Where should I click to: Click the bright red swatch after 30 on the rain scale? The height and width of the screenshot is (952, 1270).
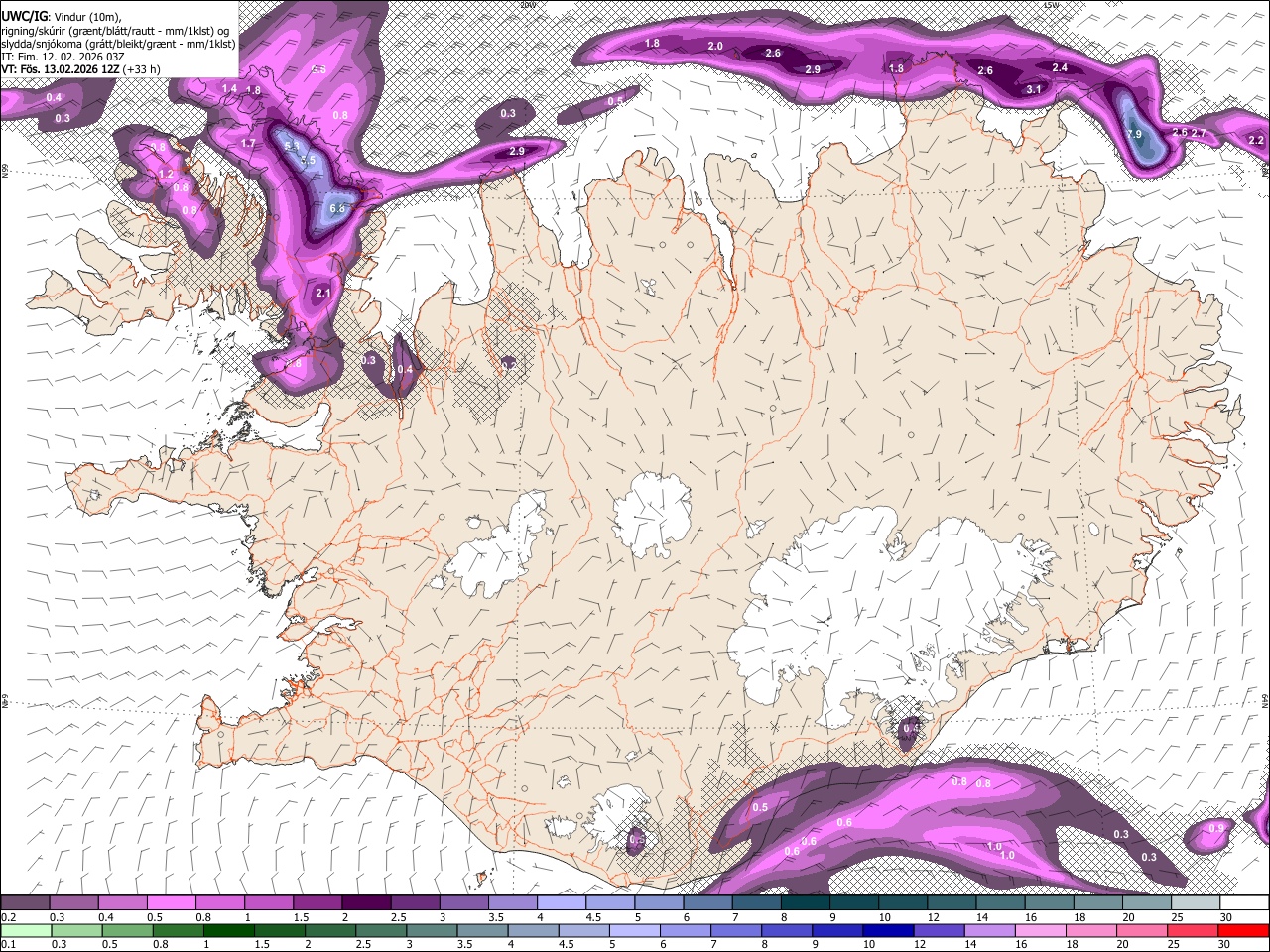pyautogui.click(x=1243, y=930)
